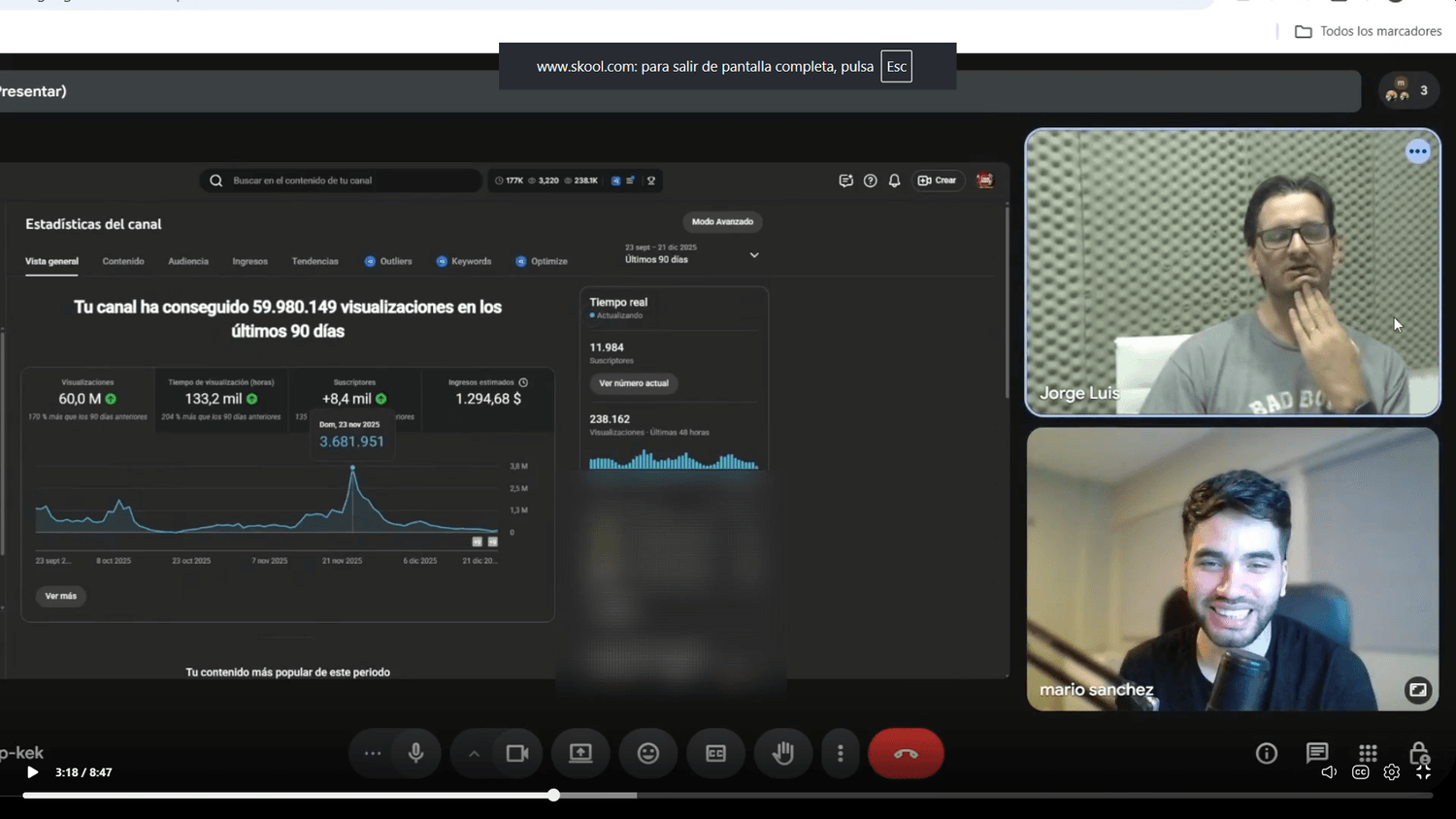Open more options three-dot menu in call bar
The height and width of the screenshot is (819, 1456).
[x=841, y=753]
